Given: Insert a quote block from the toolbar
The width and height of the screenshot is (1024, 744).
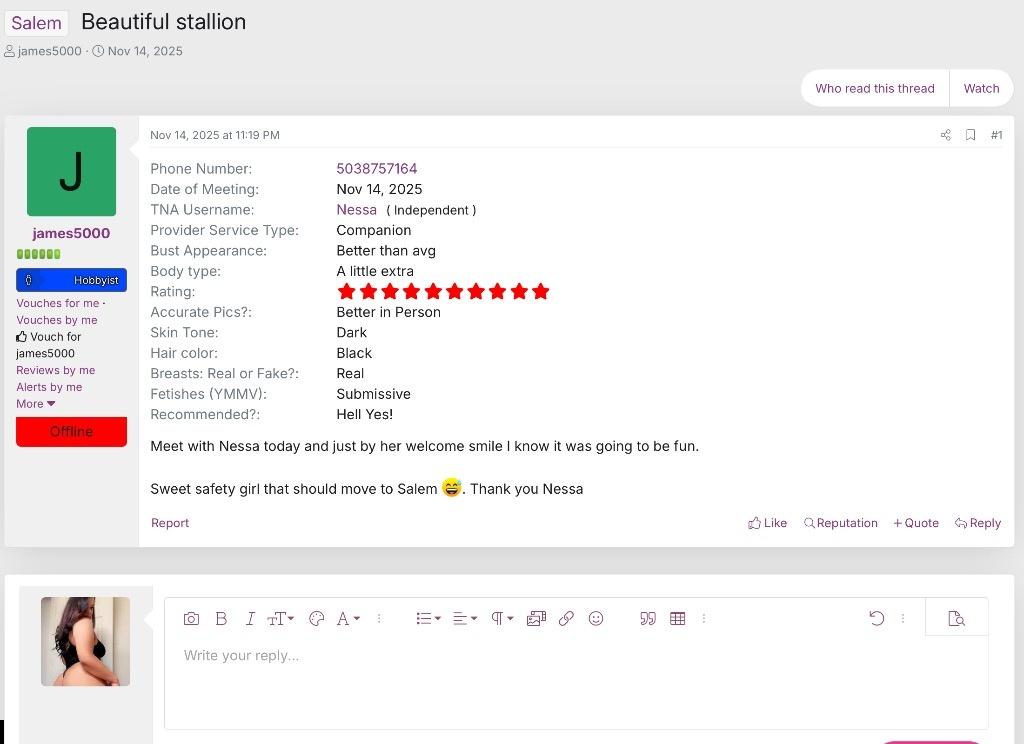Looking at the screenshot, I should click(x=648, y=619).
